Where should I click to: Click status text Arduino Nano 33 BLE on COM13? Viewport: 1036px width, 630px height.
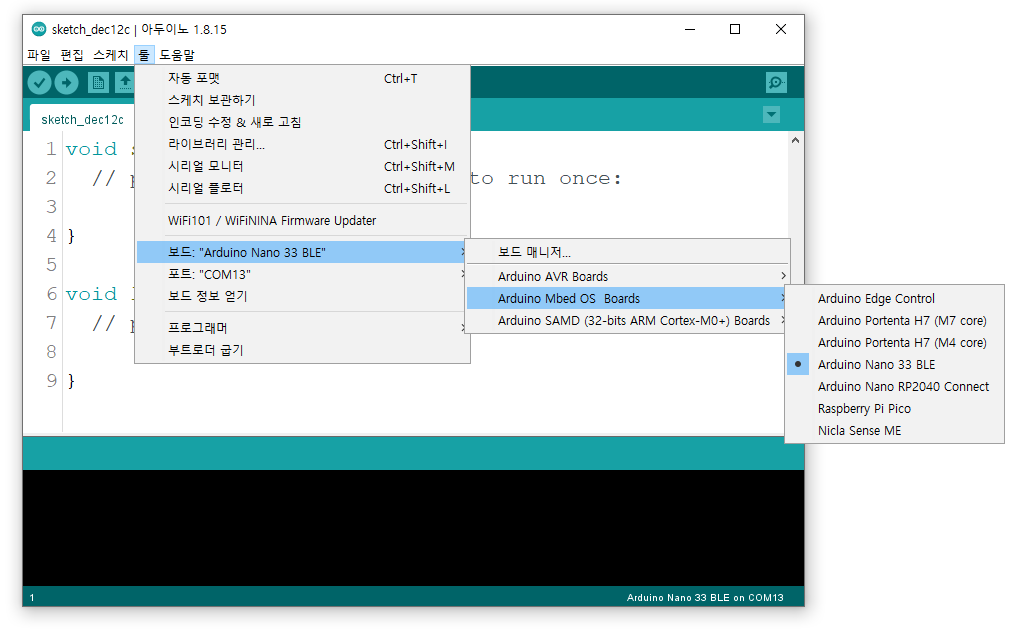pos(705,598)
